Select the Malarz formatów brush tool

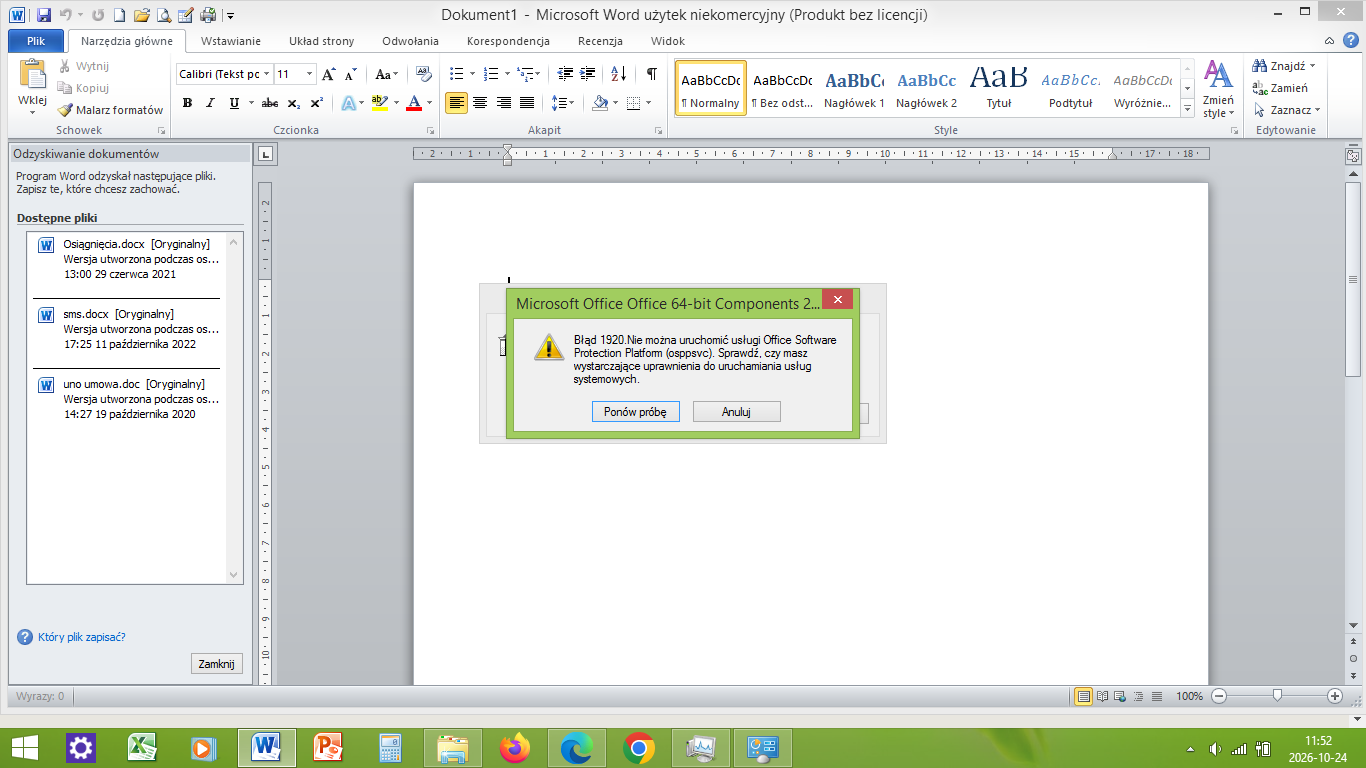coord(110,110)
